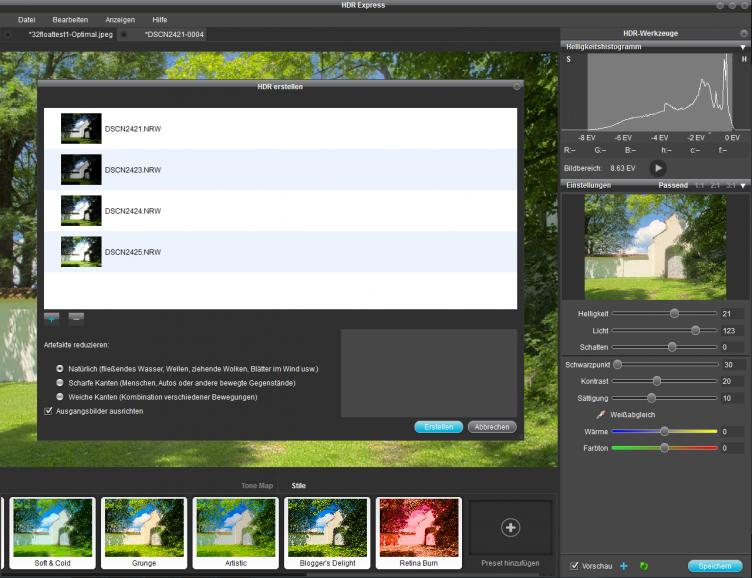752x578 pixels.
Task: Select the DSCN2421.NRW image row
Action: tap(281, 129)
